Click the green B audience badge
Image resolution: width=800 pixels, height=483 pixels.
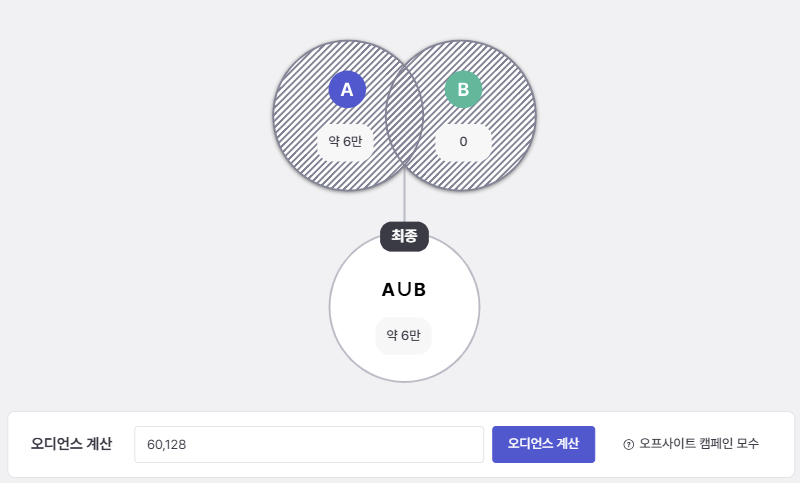pos(463,90)
